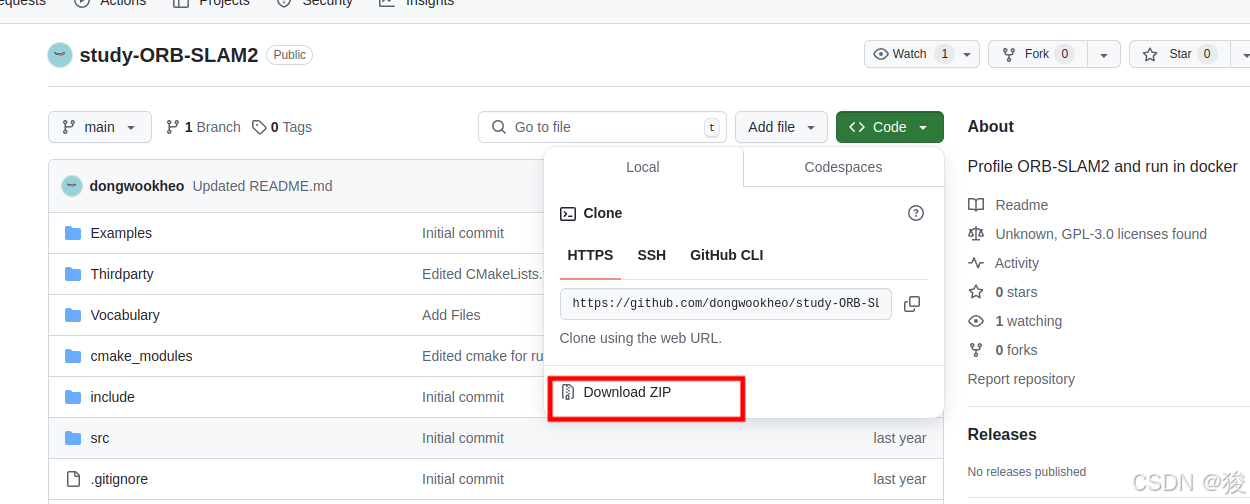The image size is (1250, 504).
Task: View the 0 Tags link
Action: [x=282, y=127]
